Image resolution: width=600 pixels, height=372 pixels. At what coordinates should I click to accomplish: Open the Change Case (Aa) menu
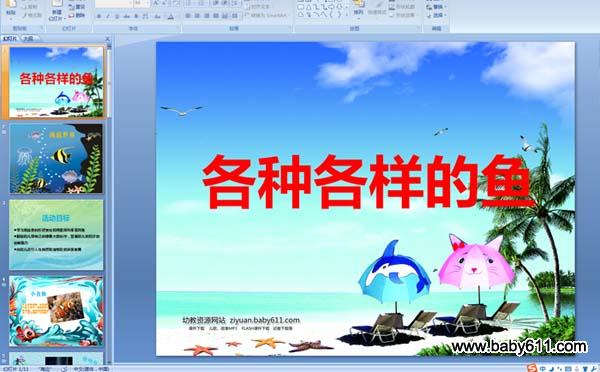[x=158, y=16]
